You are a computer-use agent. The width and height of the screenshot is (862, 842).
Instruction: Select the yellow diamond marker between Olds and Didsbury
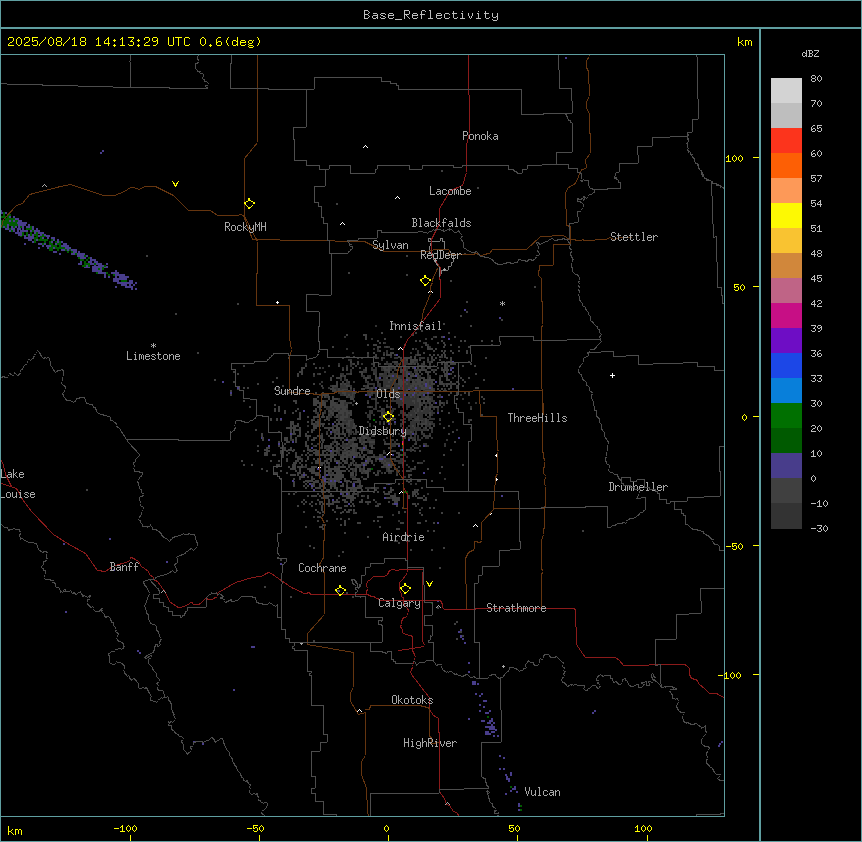tap(388, 417)
